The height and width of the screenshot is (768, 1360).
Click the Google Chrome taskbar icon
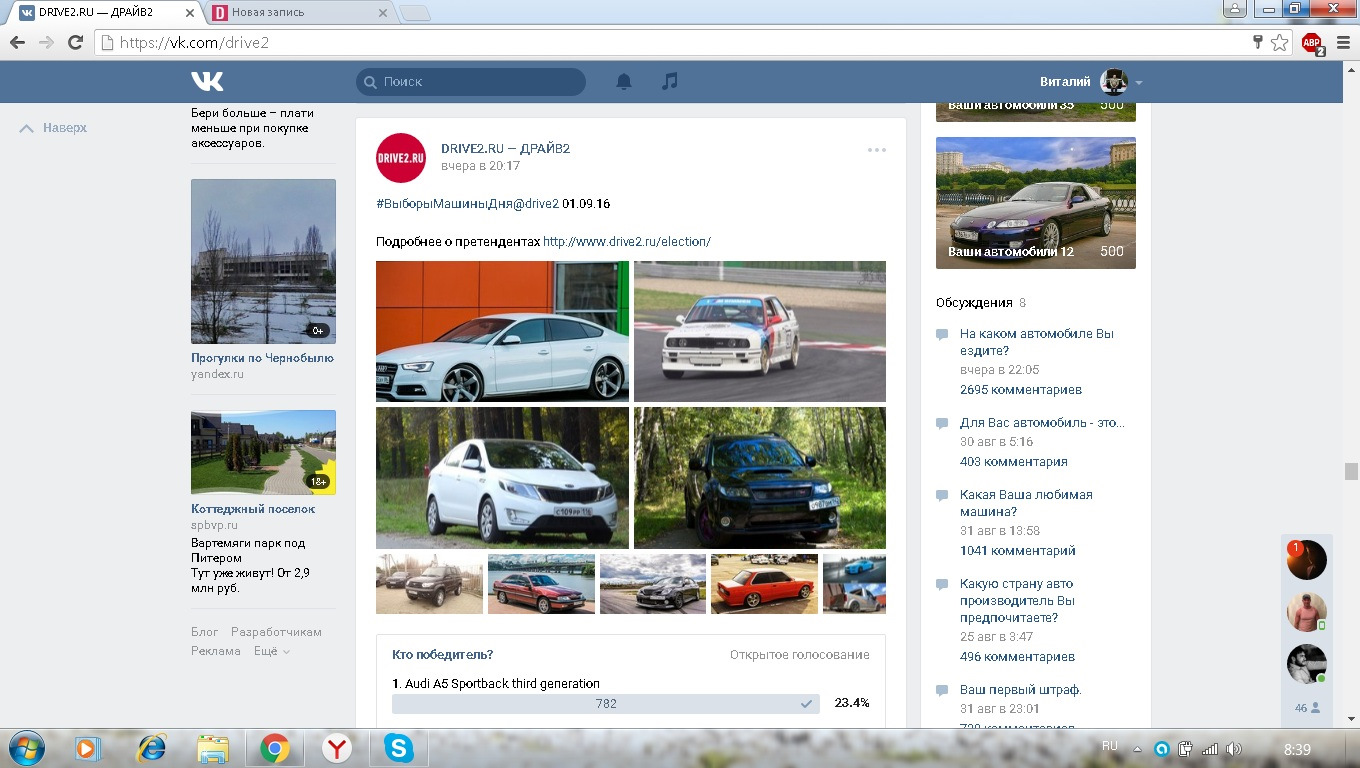click(275, 748)
